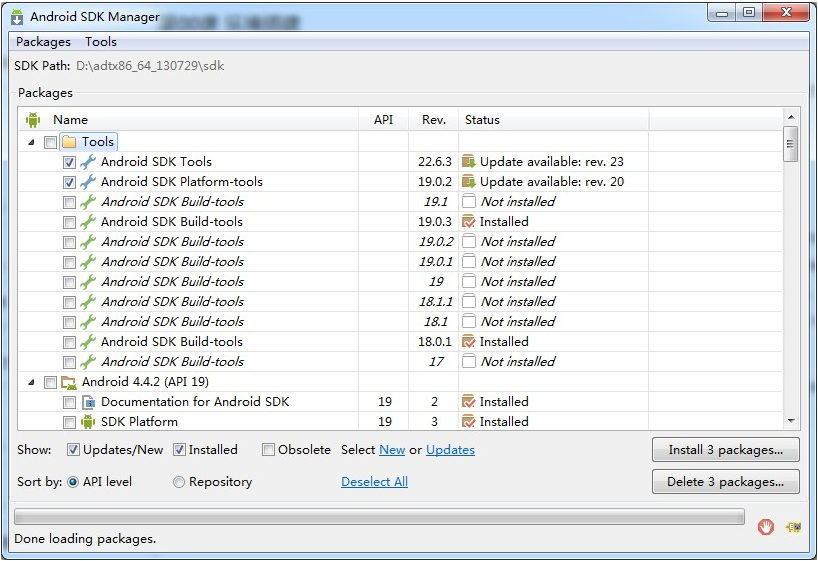Toggle the Installed show filter
Image resolution: width=818 pixels, height=561 pixels.
click(x=179, y=449)
